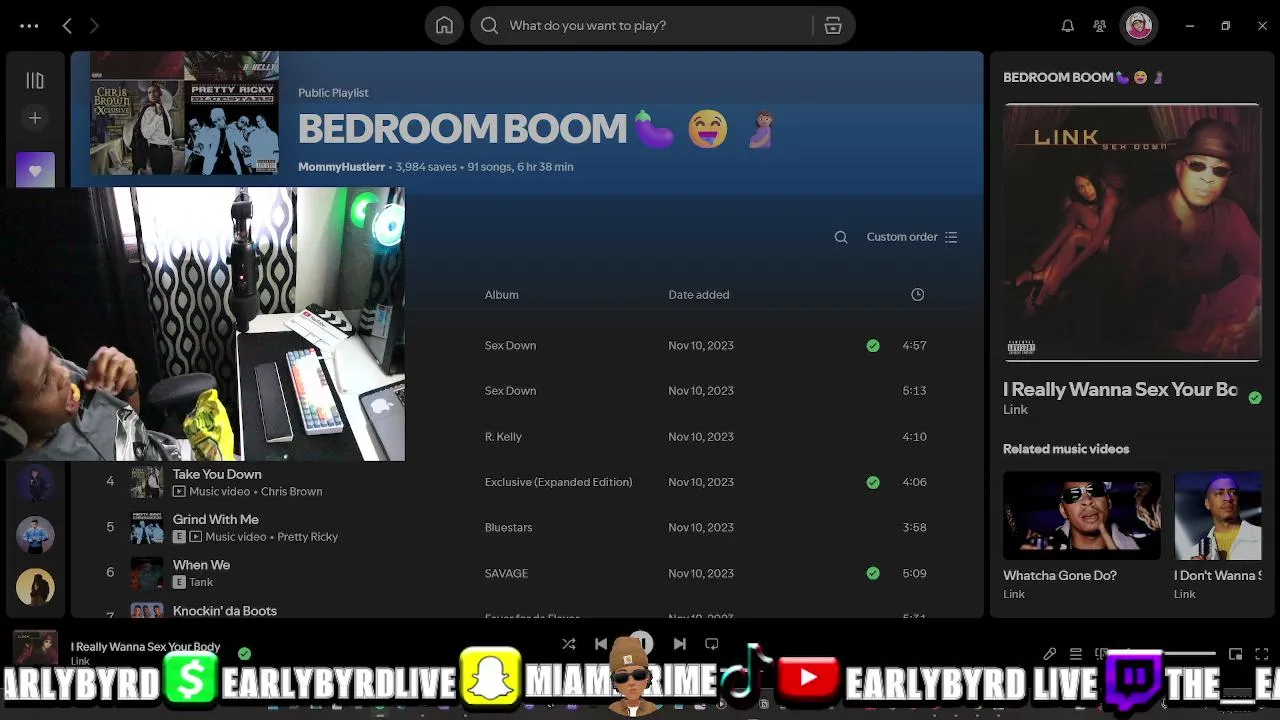Image resolution: width=1280 pixels, height=720 pixels.
Task: Skip to the previous track
Action: 601,644
